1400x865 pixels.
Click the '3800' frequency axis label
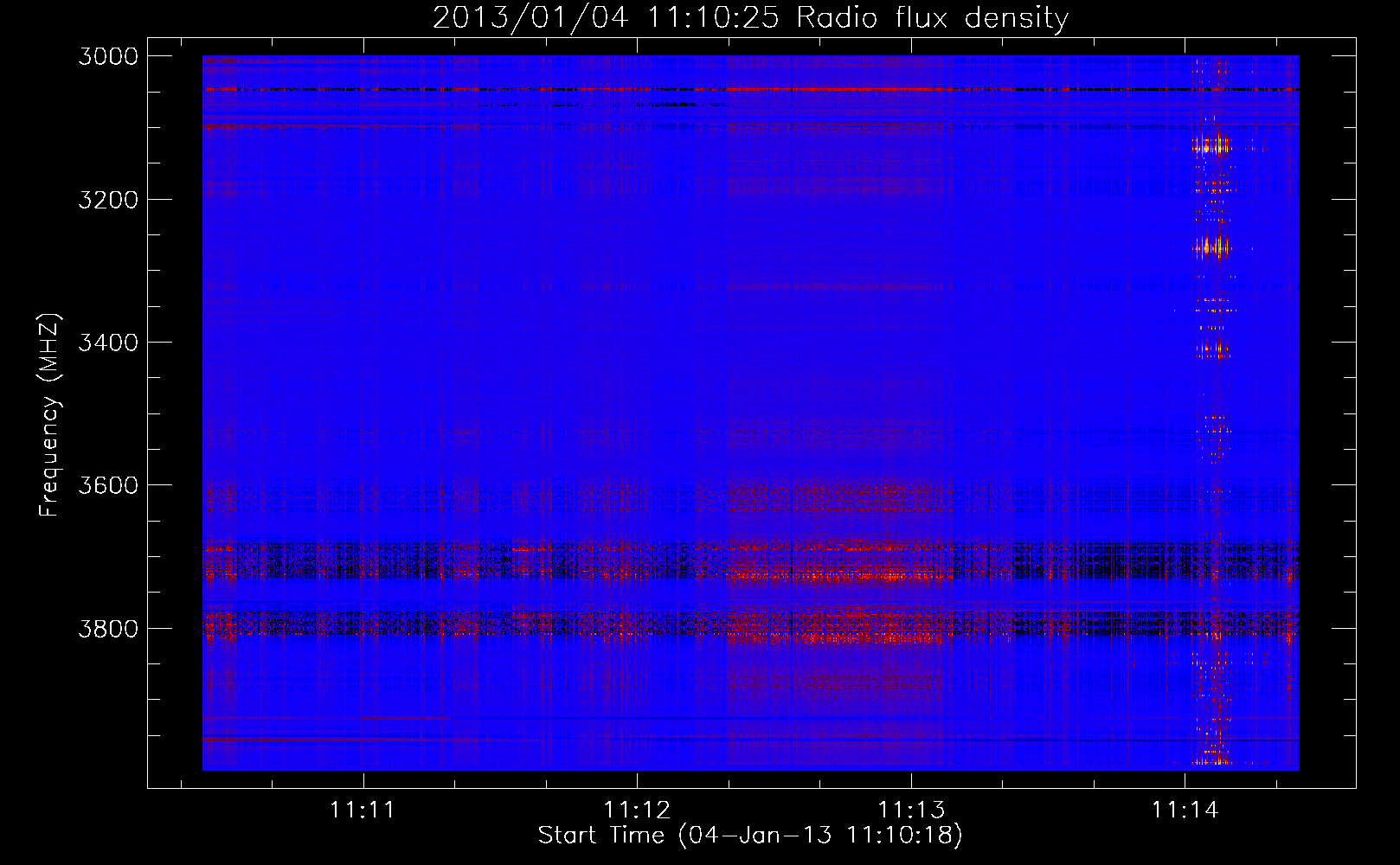click(x=107, y=628)
